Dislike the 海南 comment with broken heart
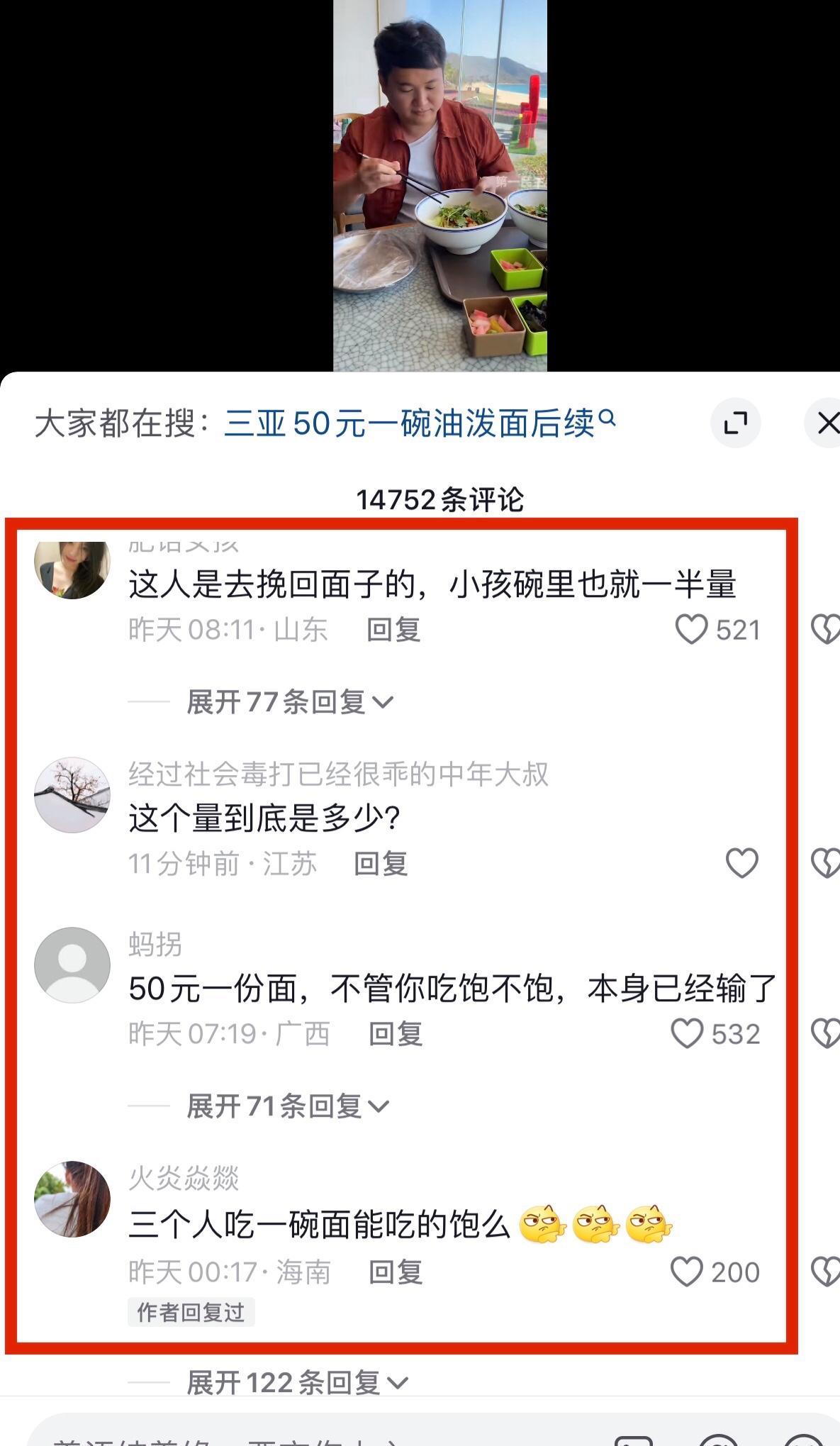This screenshot has height=1446, width=840. [x=826, y=1272]
